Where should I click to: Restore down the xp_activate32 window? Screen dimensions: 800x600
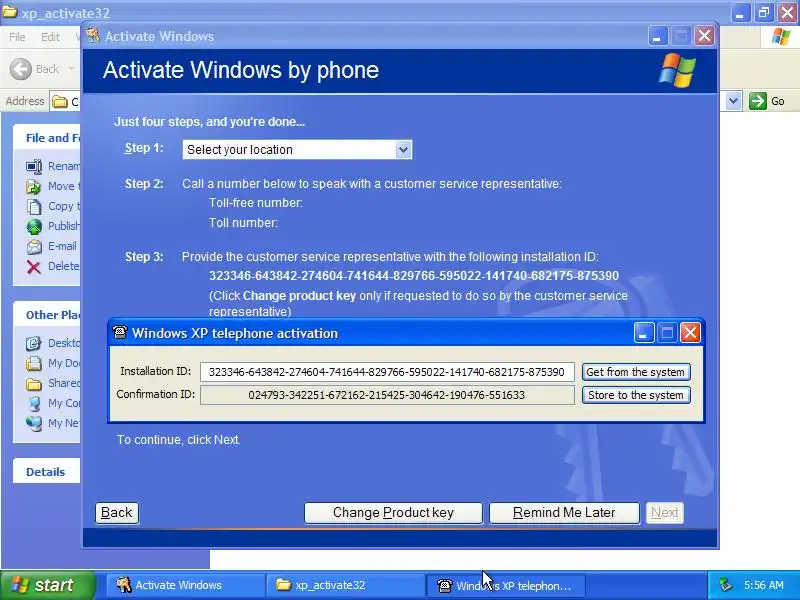coord(764,13)
